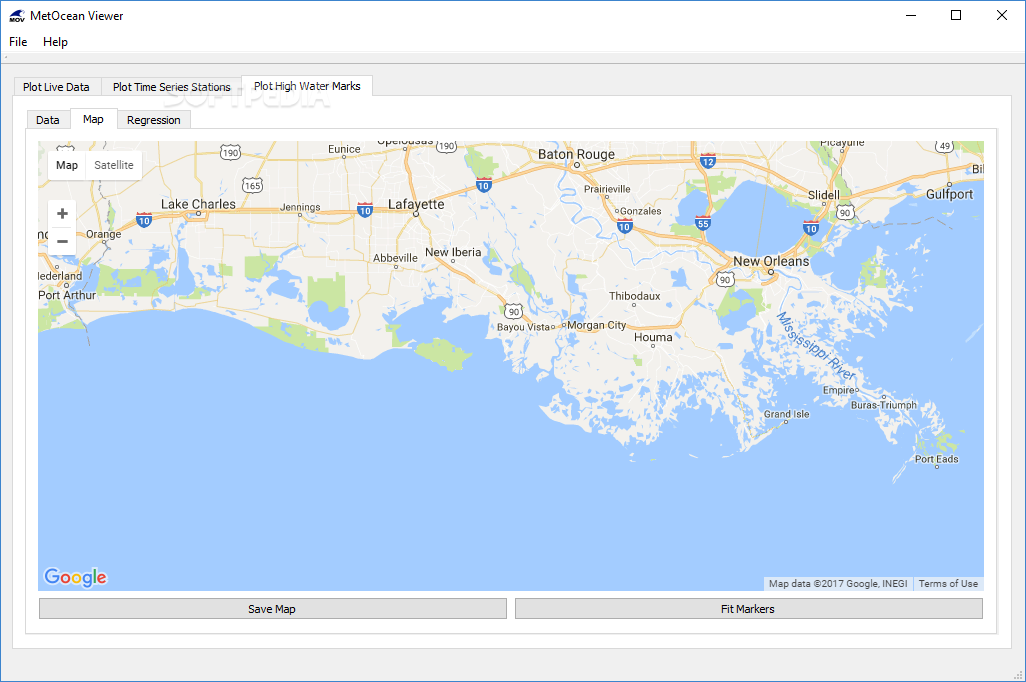Click the Mississippi River label
Screen dimensions: 1026x682
816,346
